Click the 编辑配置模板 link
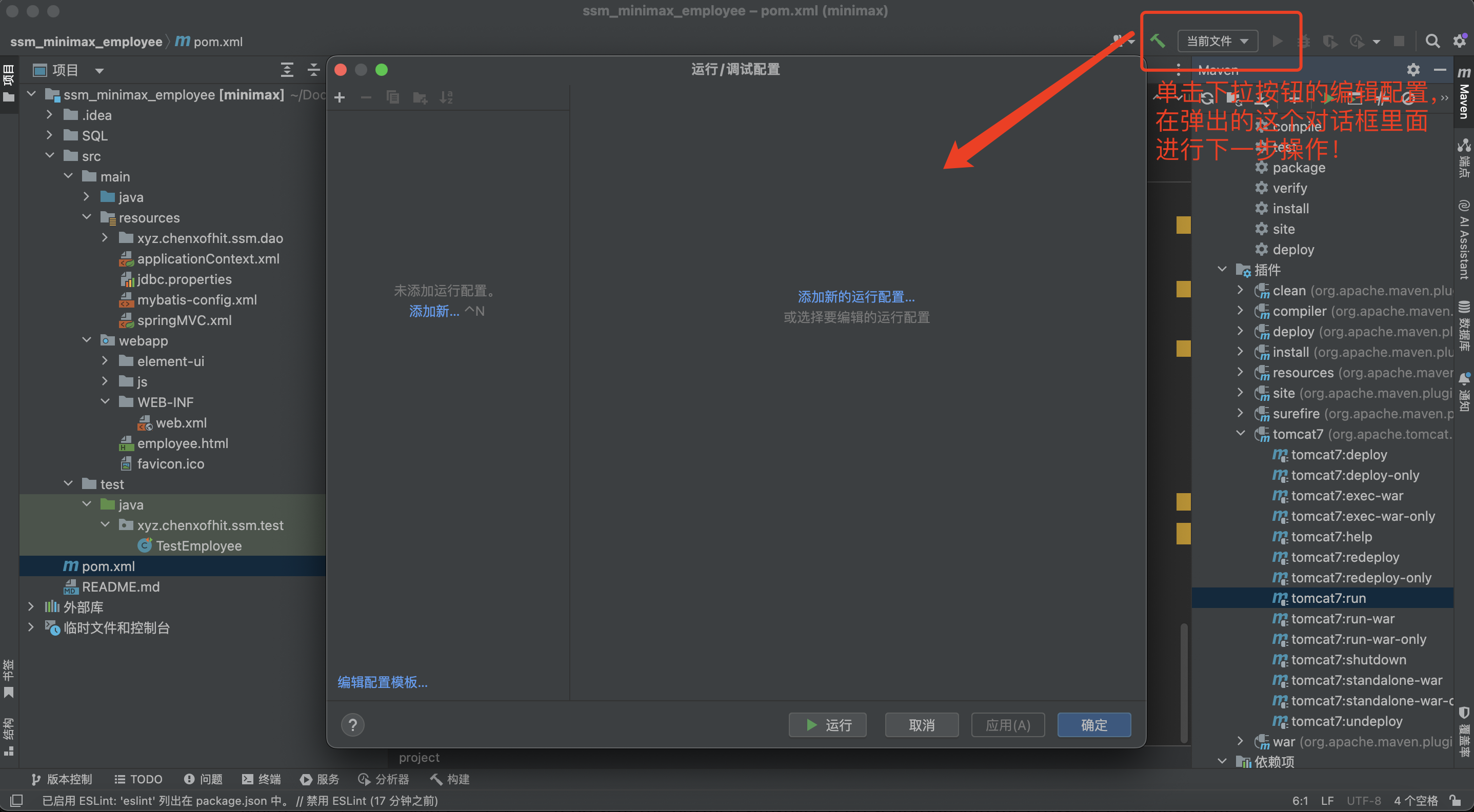This screenshot has height=812, width=1474. tap(382, 682)
